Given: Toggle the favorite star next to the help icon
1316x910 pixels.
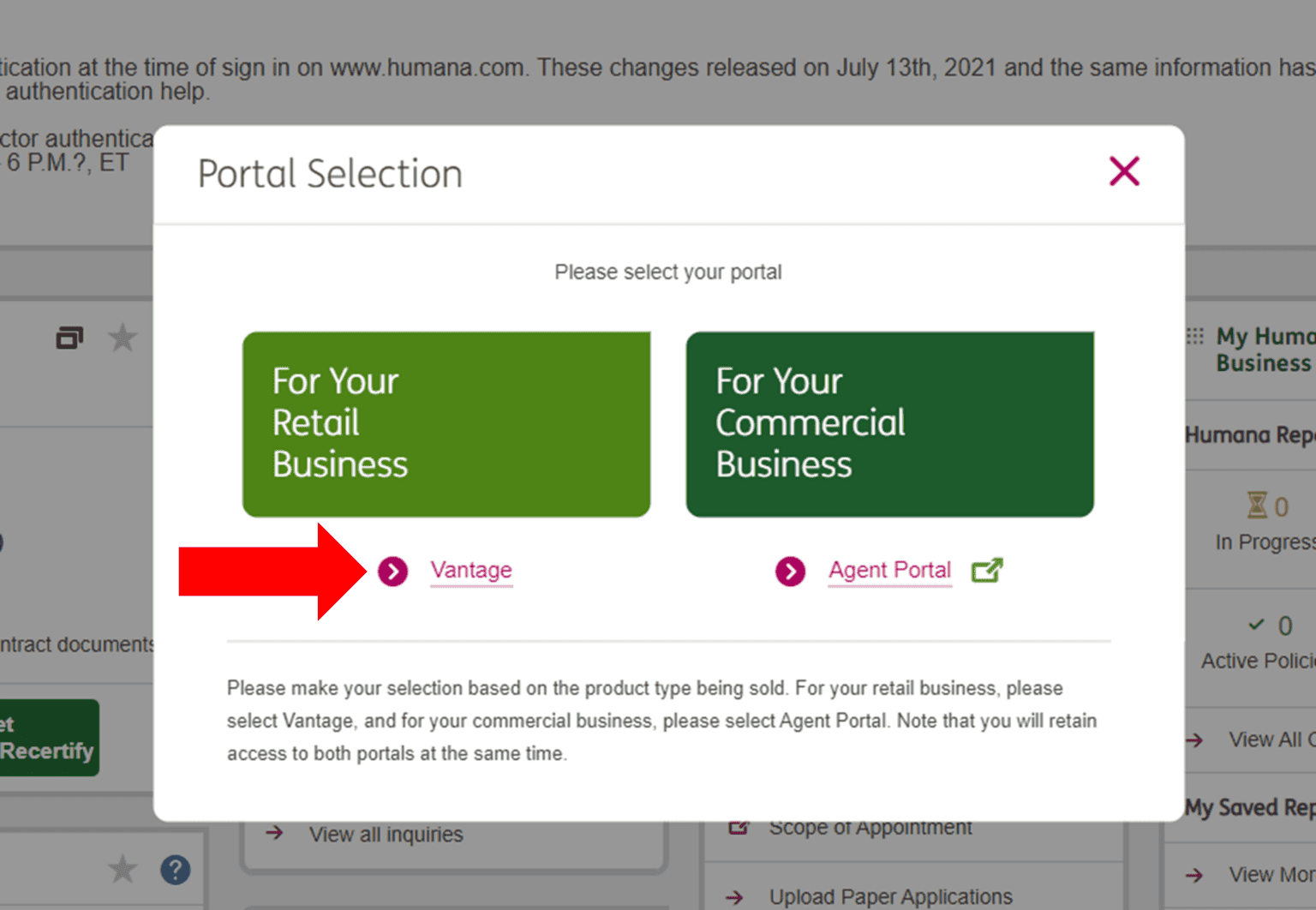Looking at the screenshot, I should (x=123, y=869).
